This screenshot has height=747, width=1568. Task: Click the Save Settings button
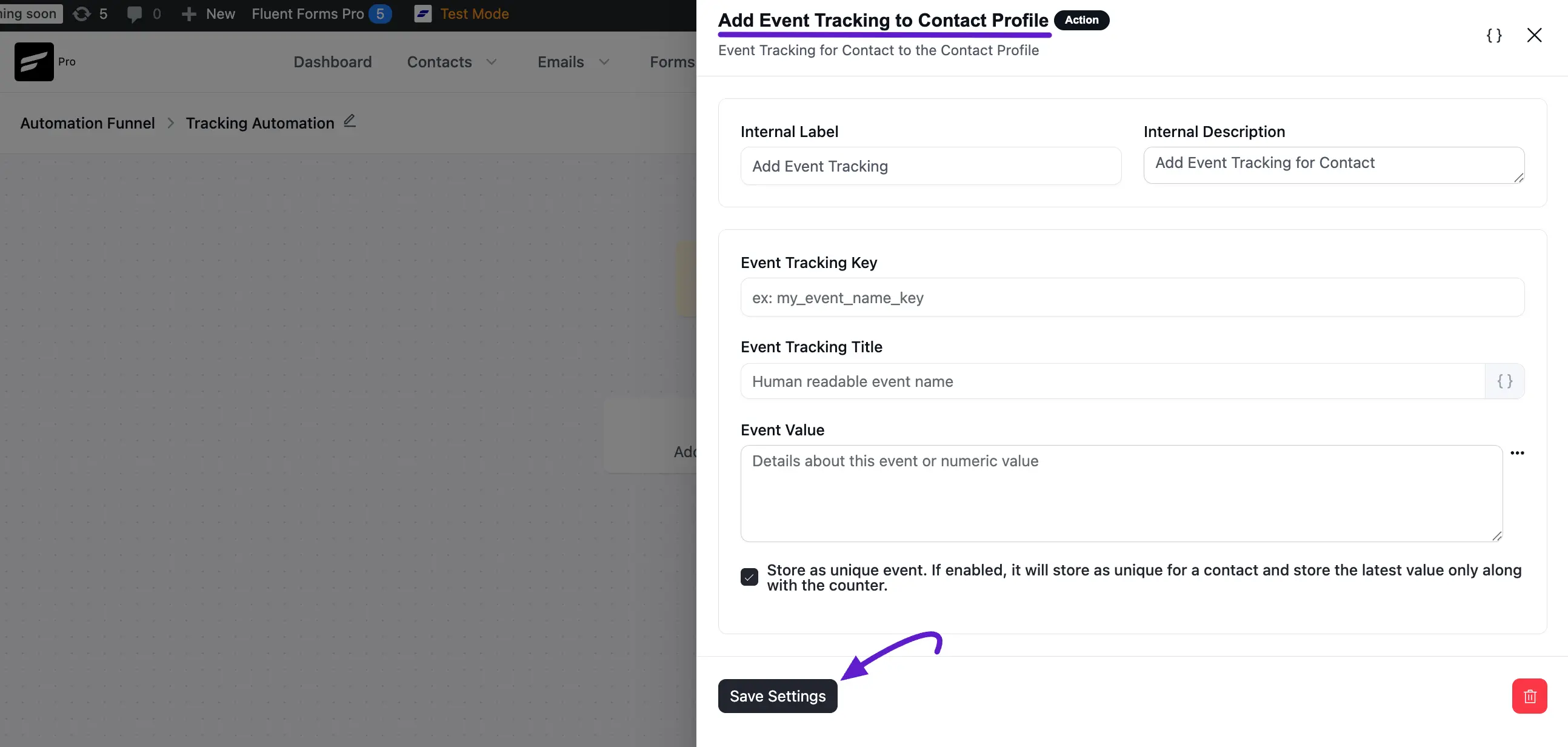[x=777, y=696]
